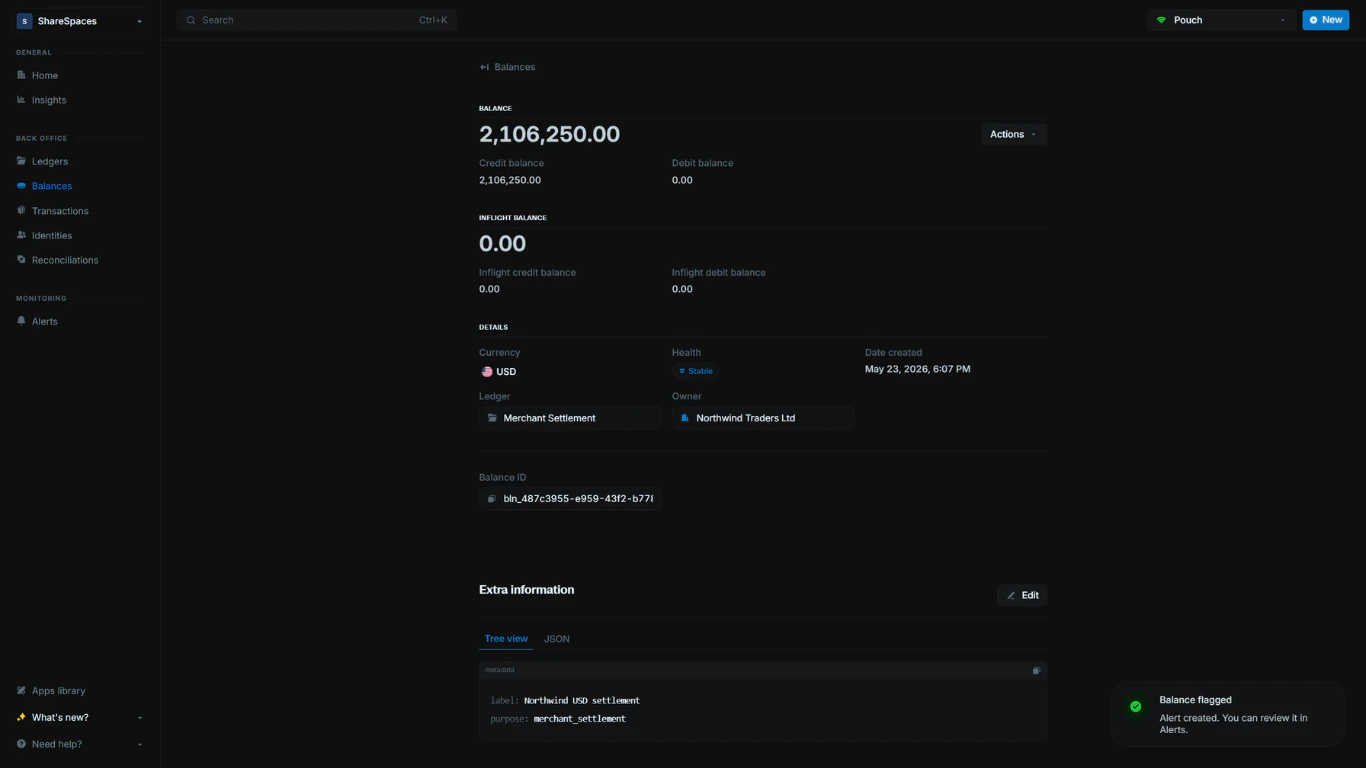Click the USD flag icon
1366x768 pixels.
487,371
